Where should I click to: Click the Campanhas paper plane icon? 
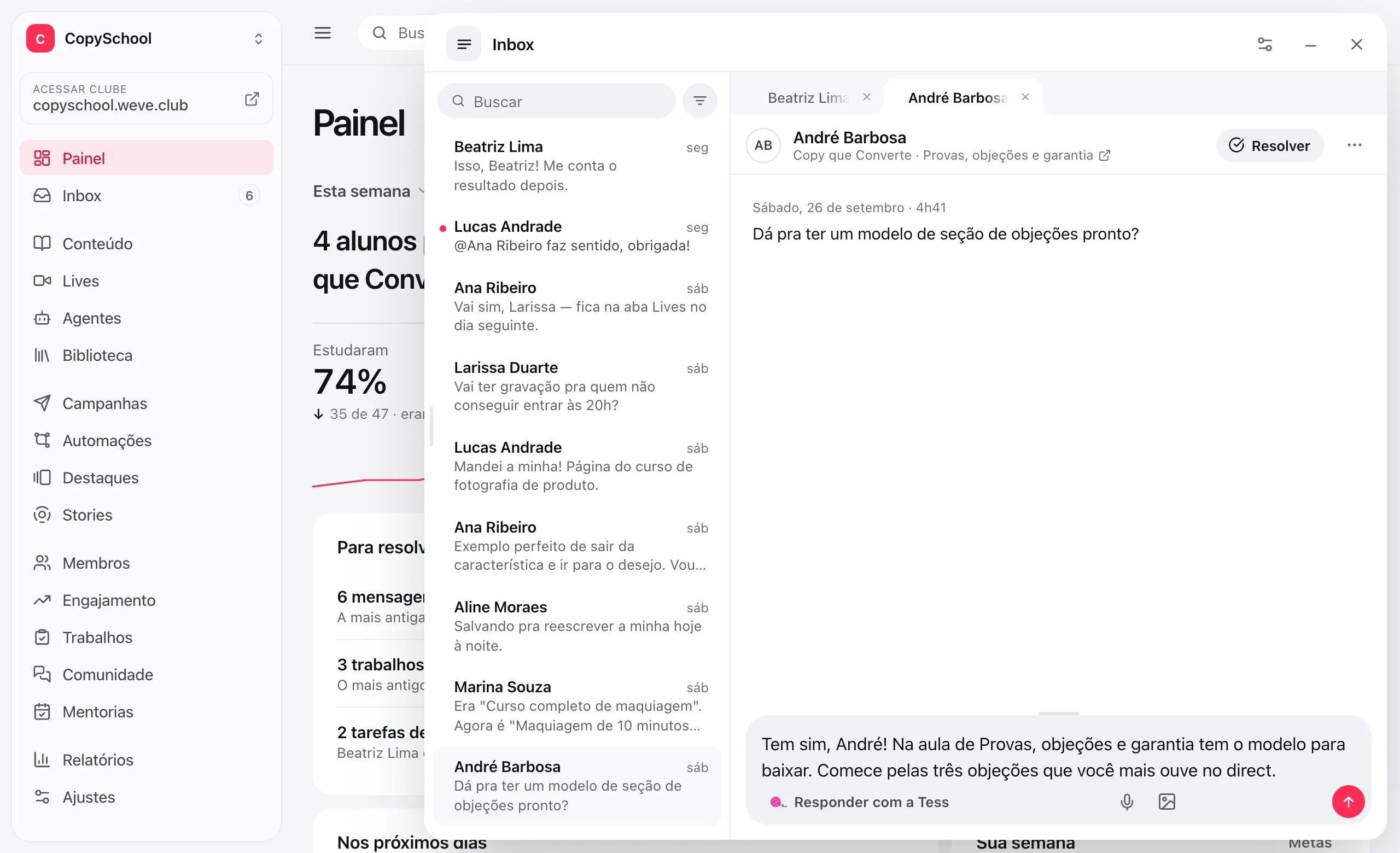tap(42, 403)
